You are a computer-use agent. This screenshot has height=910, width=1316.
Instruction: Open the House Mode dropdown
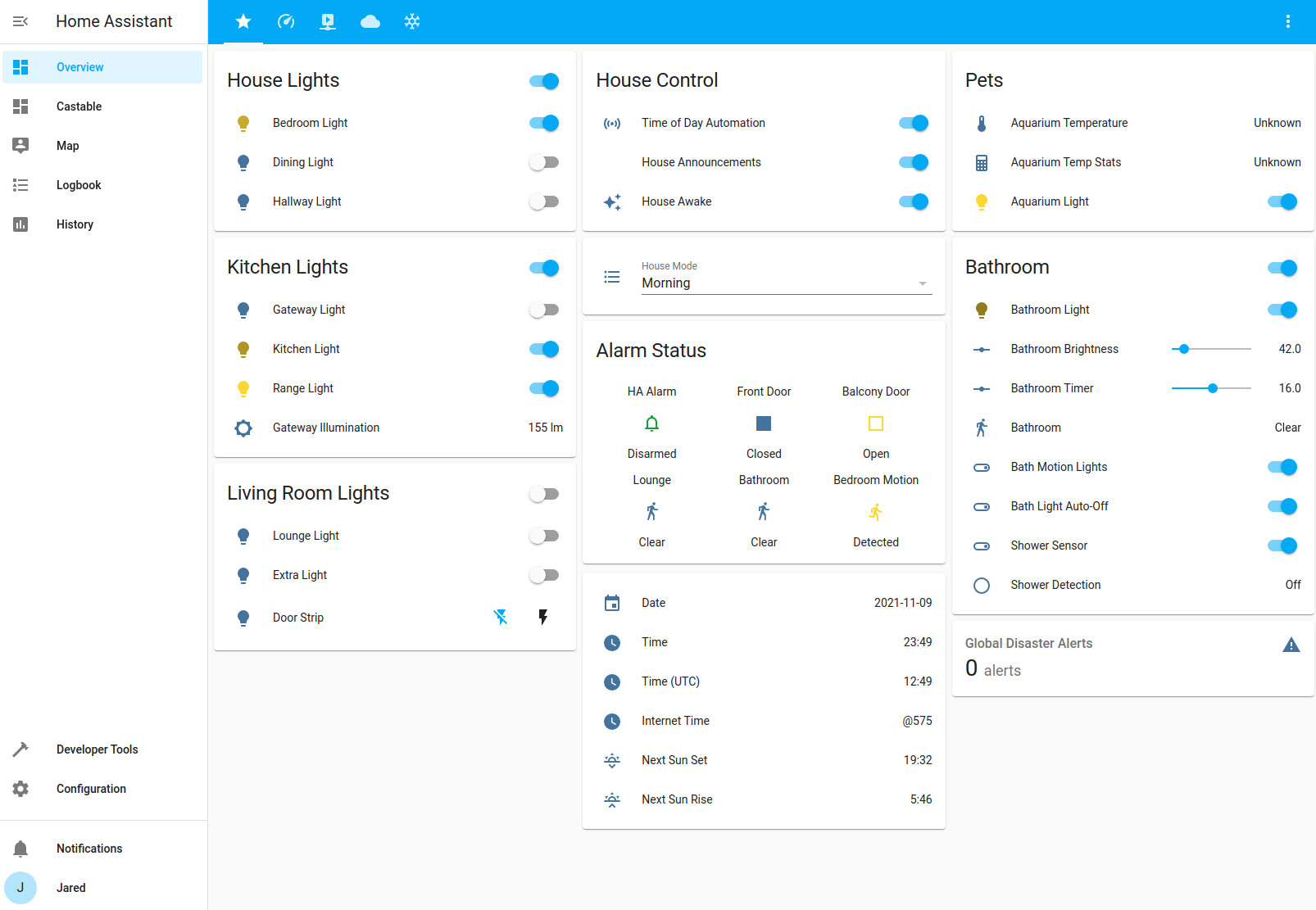point(786,283)
